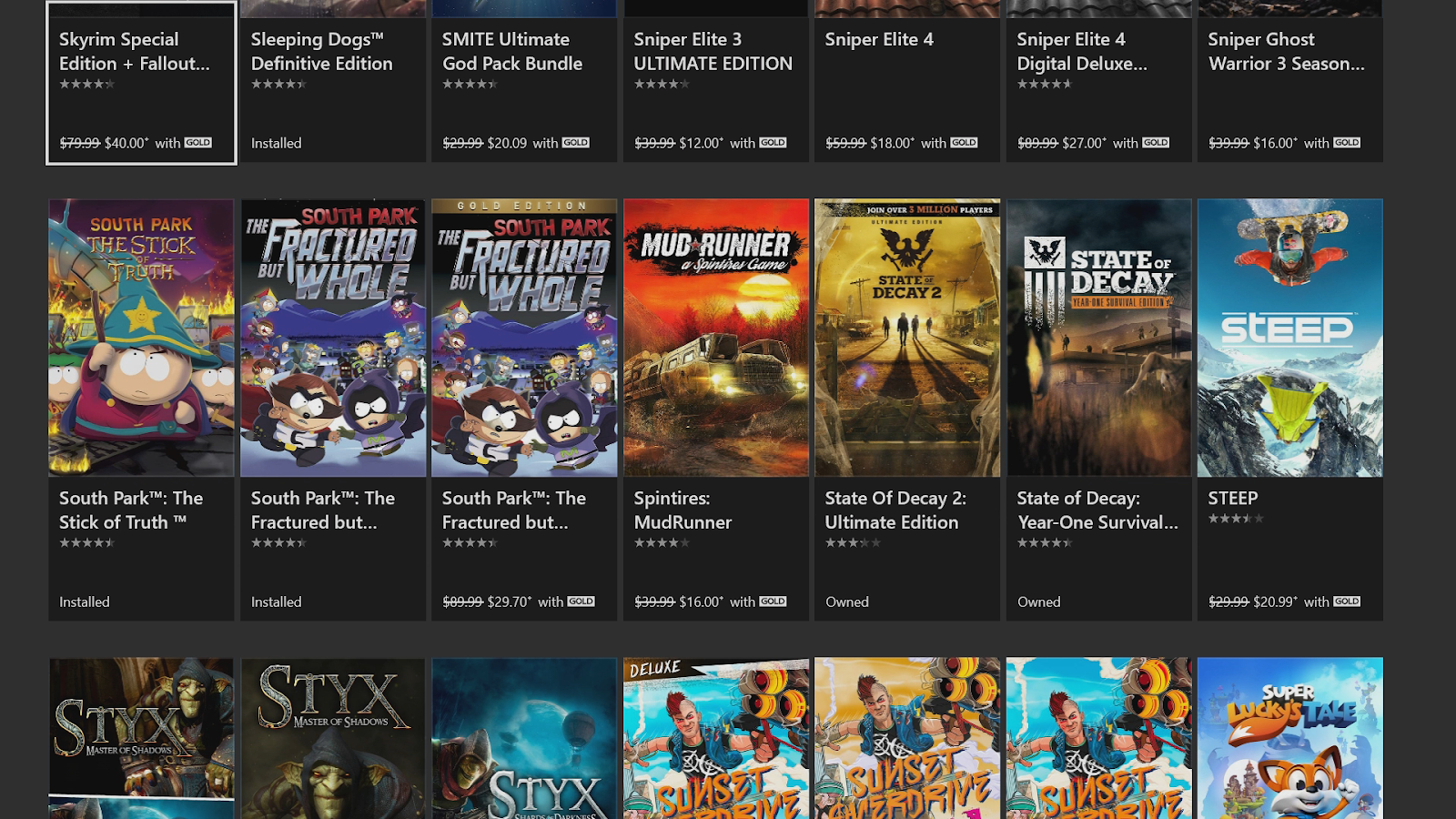
Task: Select the "Sniper Ghost Warrior 3 Season..." title
Action: click(x=1287, y=52)
